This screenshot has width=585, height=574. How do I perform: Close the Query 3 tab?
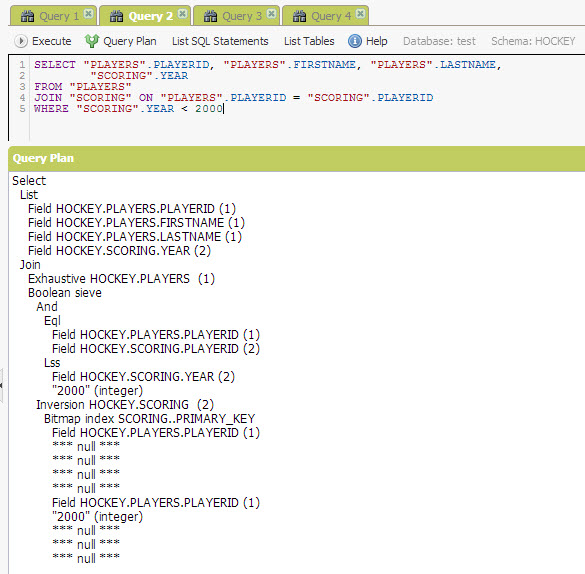[271, 14]
